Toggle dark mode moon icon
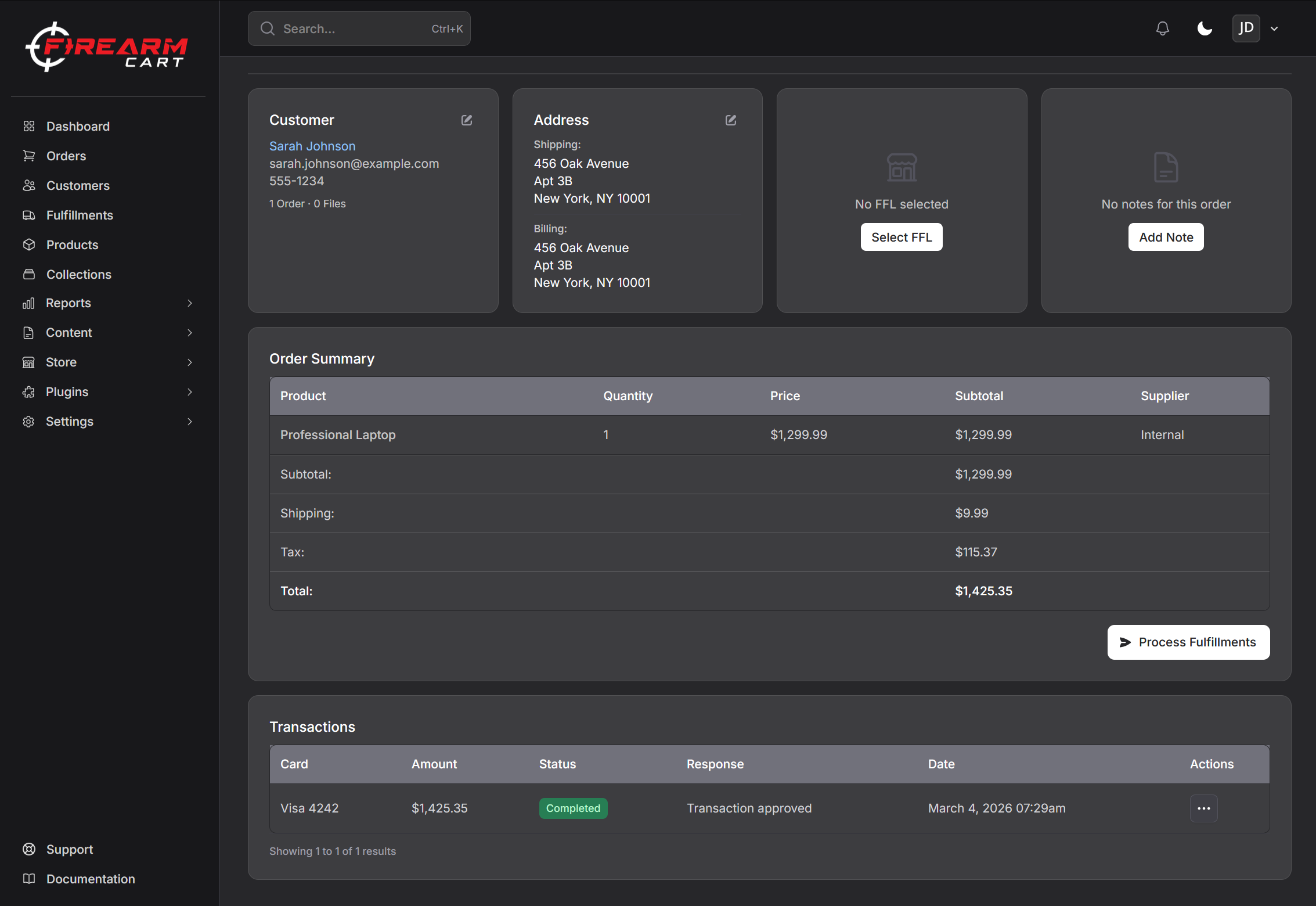 pyautogui.click(x=1205, y=28)
